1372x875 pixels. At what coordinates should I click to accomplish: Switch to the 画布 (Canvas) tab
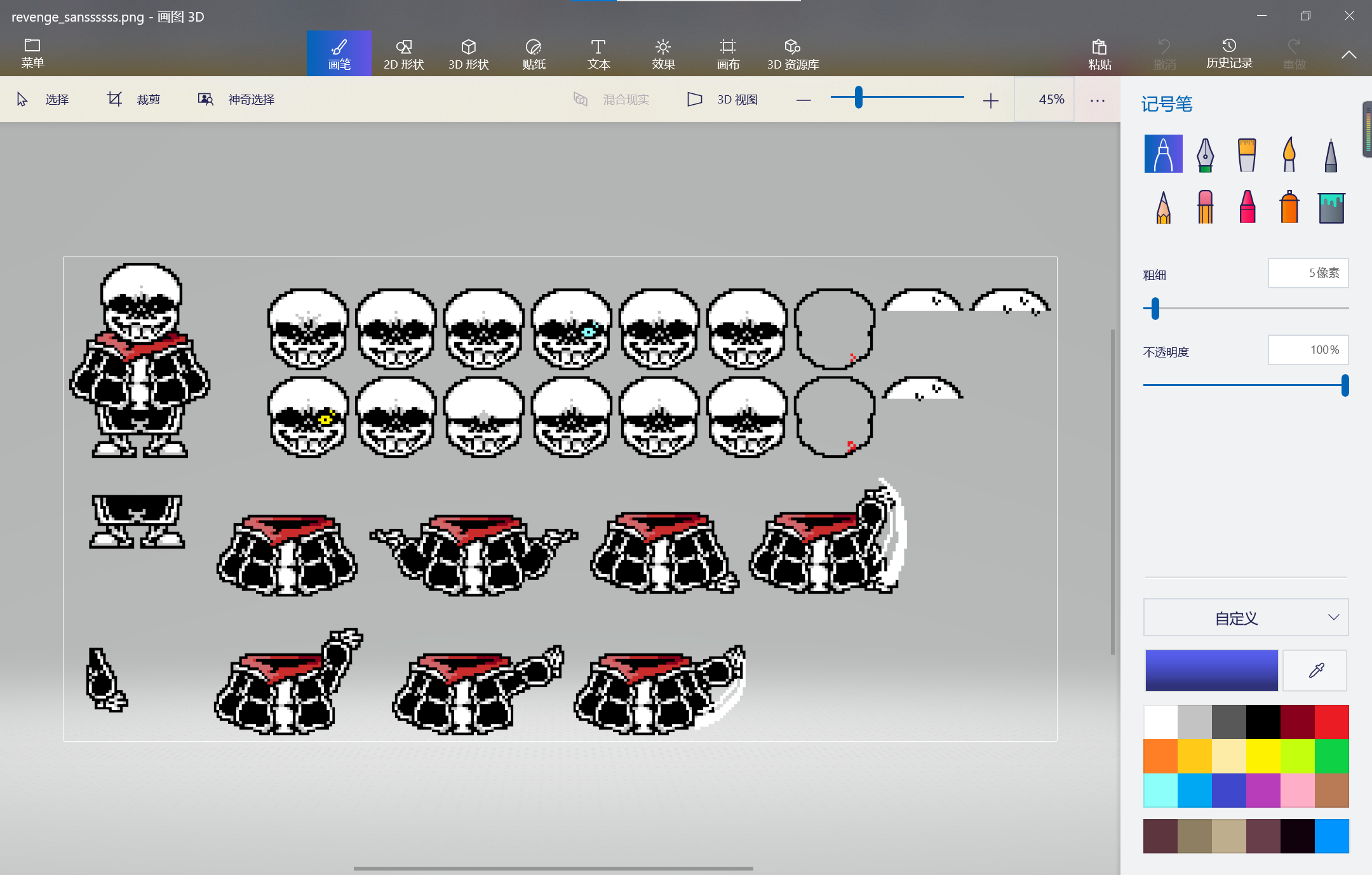point(728,53)
